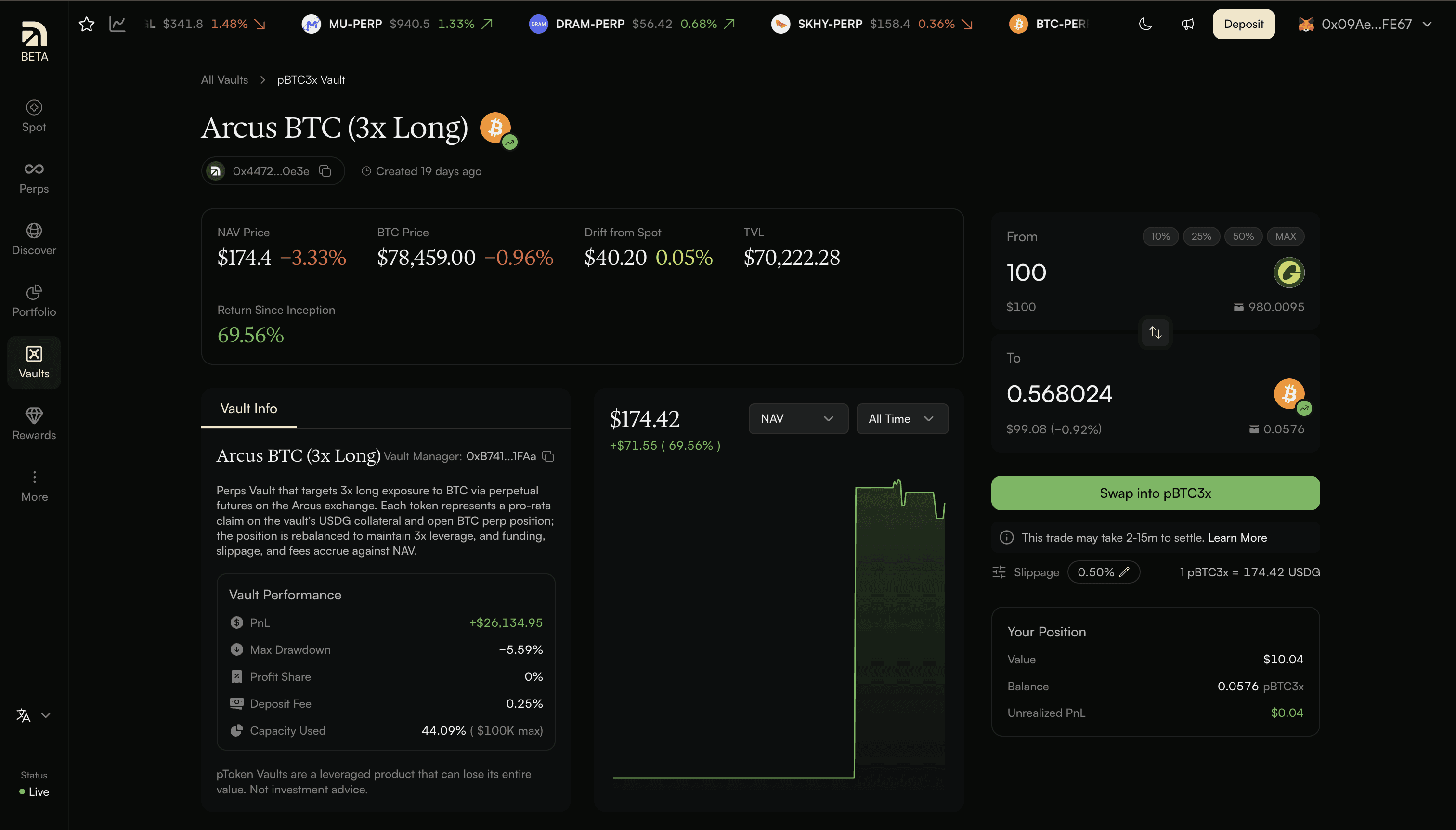The image size is (1456, 830).
Task: Set the amount to 10%
Action: (x=1160, y=236)
